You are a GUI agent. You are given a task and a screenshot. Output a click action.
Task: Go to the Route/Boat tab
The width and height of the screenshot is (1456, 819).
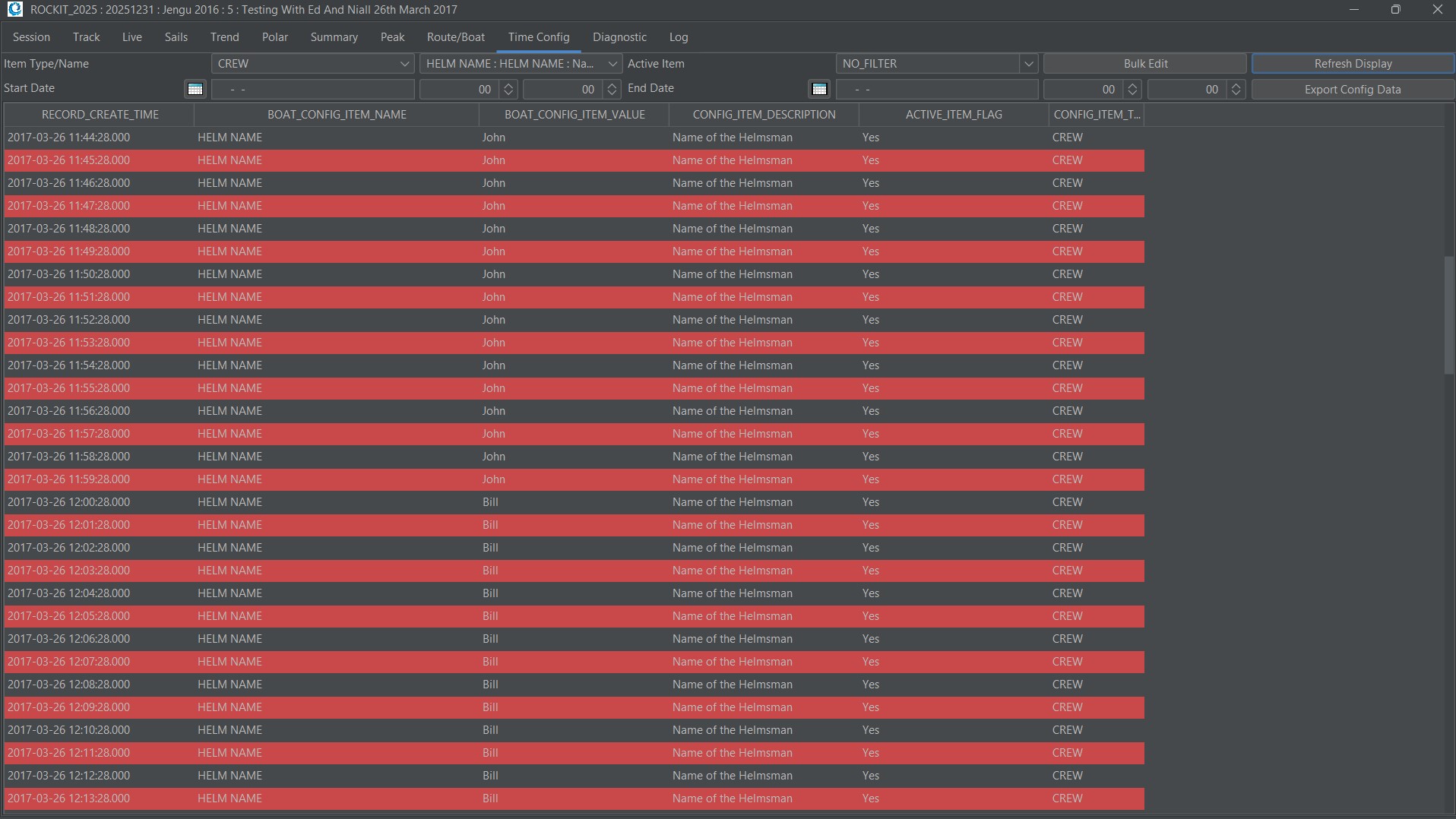pyautogui.click(x=455, y=37)
